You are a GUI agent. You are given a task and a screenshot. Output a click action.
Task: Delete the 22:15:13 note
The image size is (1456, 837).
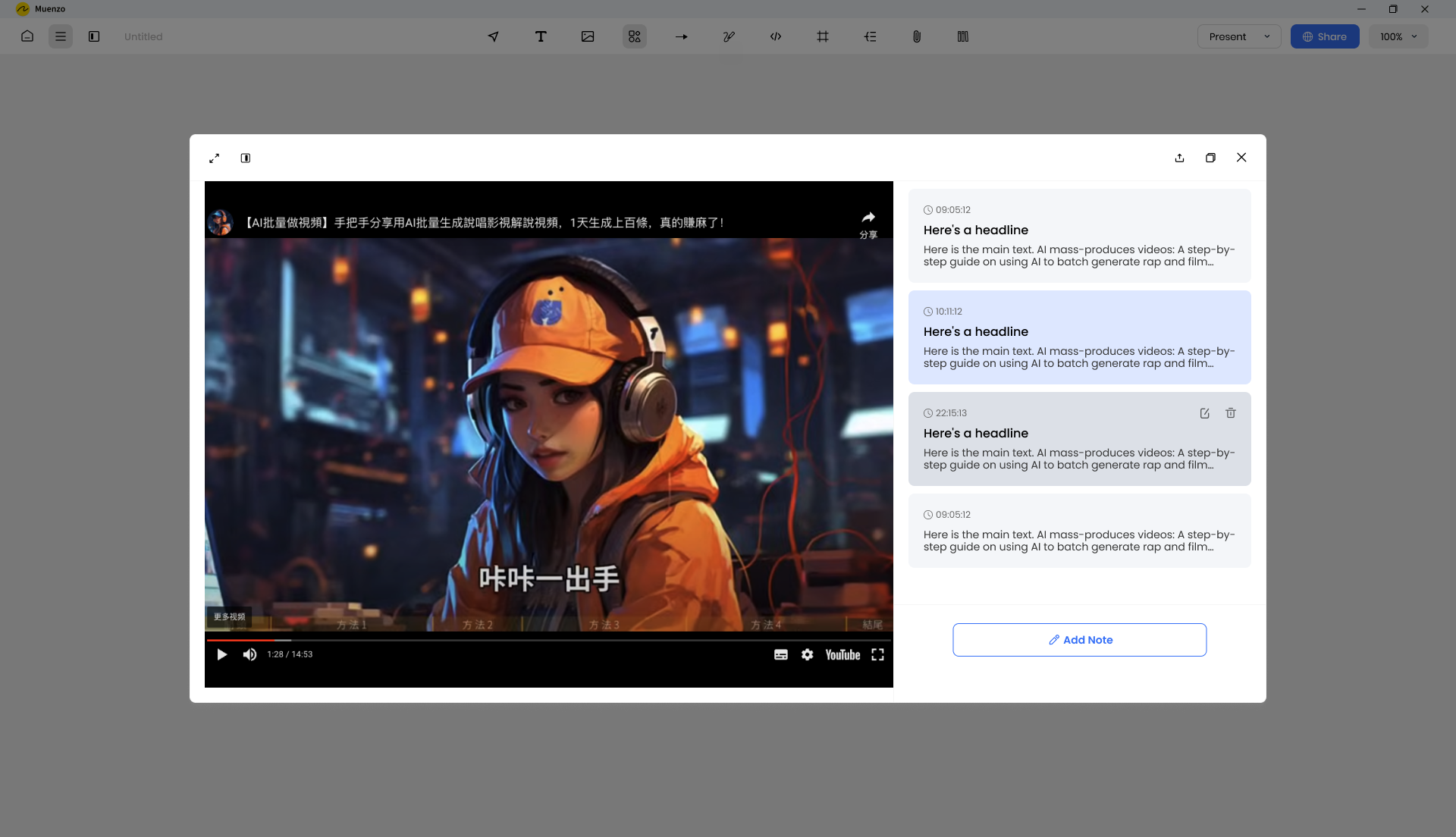click(1231, 413)
